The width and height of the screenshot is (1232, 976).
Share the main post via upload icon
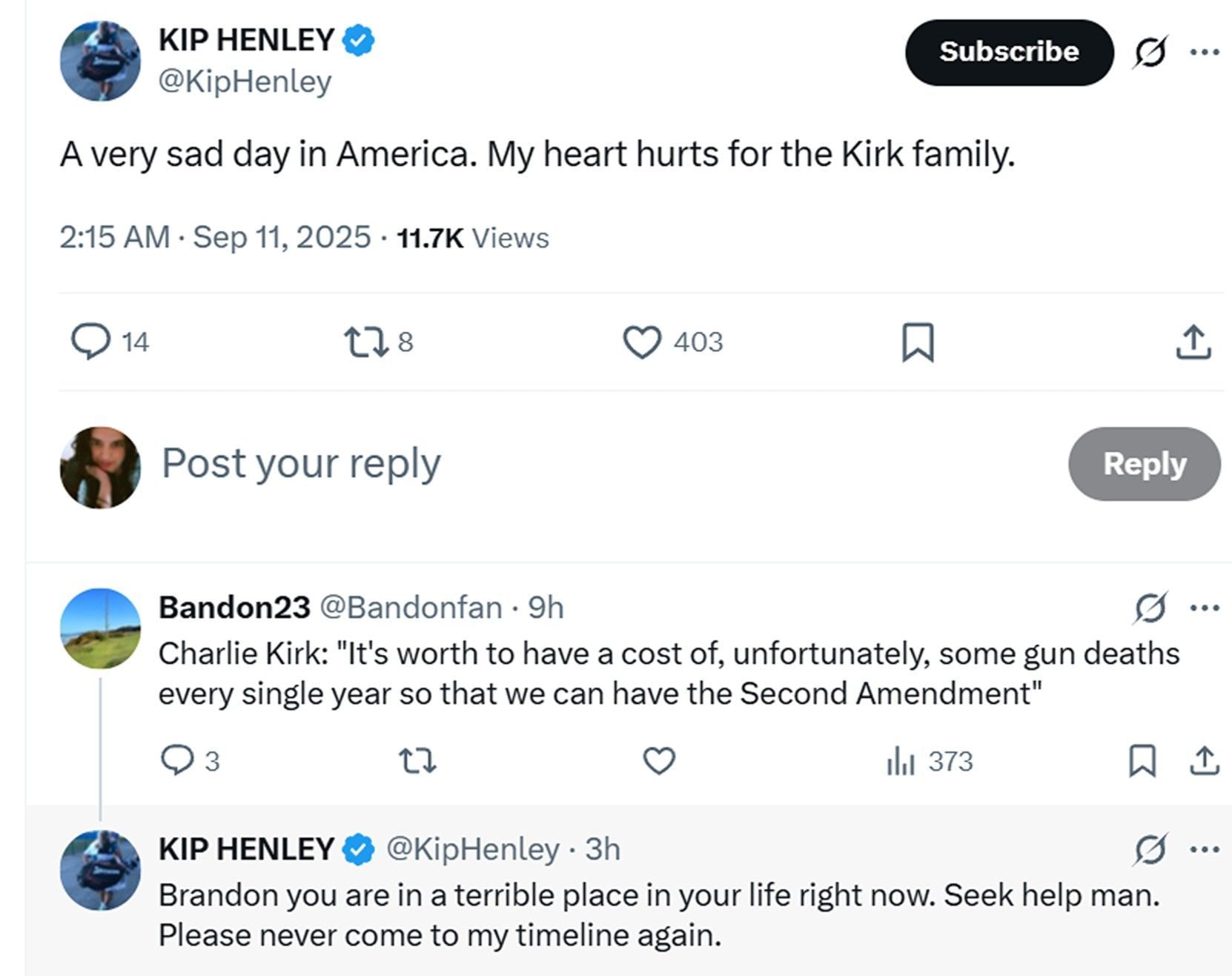[1193, 342]
